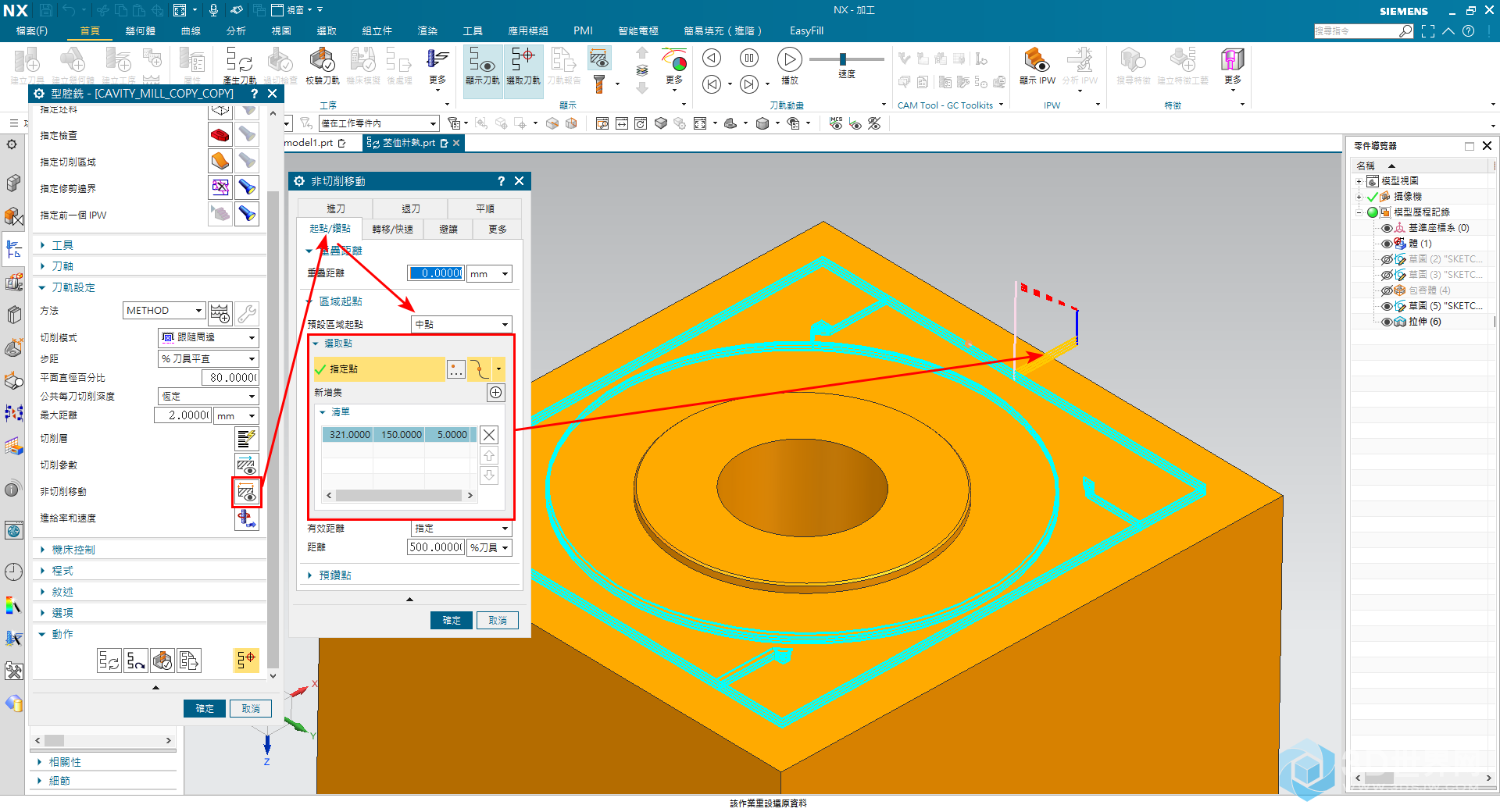Screen dimensions: 1500x812
Task: Show hidden 包容體 (4) via its eye icon
Action: pyautogui.click(x=1387, y=290)
